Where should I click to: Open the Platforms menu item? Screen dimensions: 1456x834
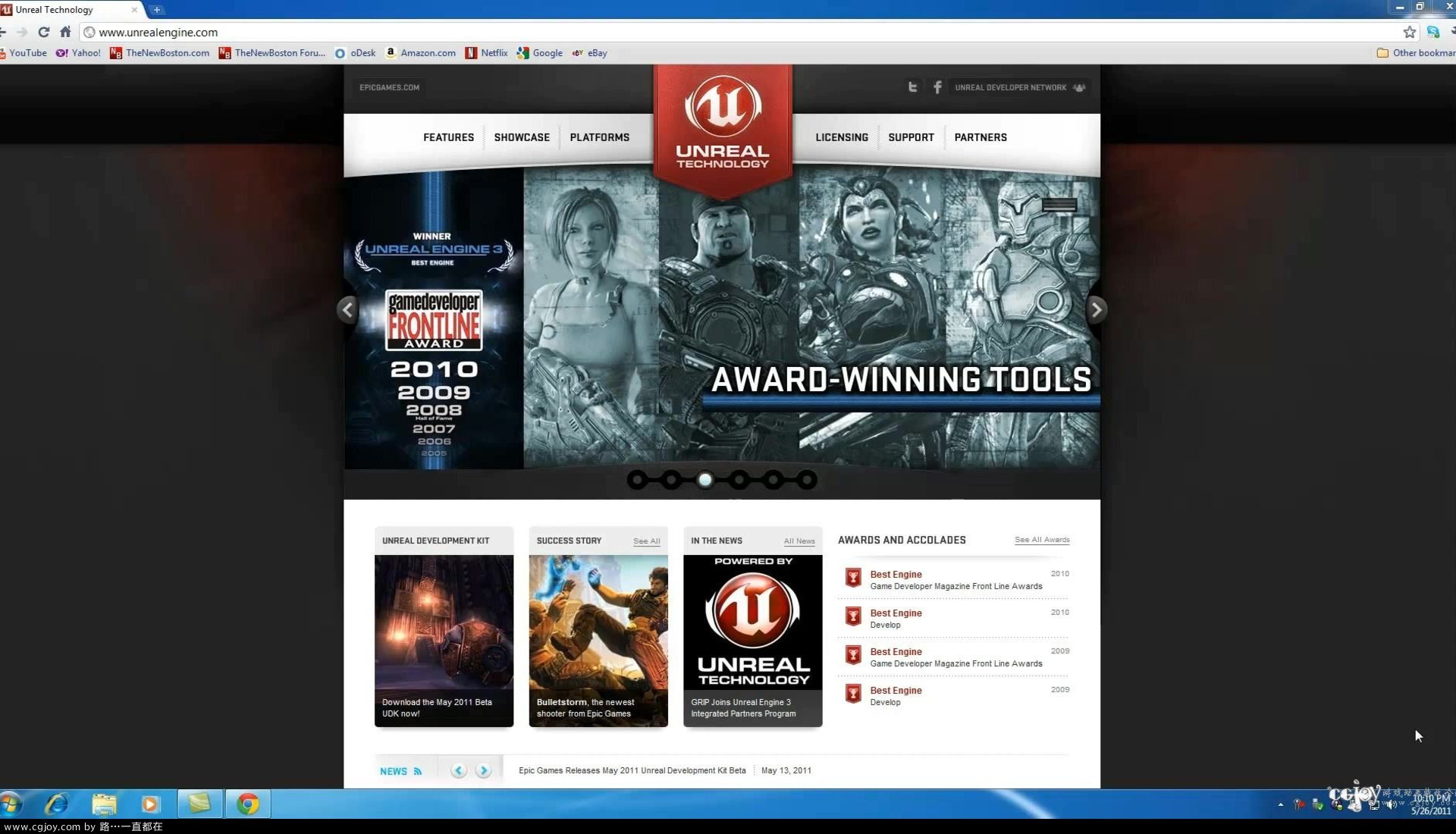(600, 137)
